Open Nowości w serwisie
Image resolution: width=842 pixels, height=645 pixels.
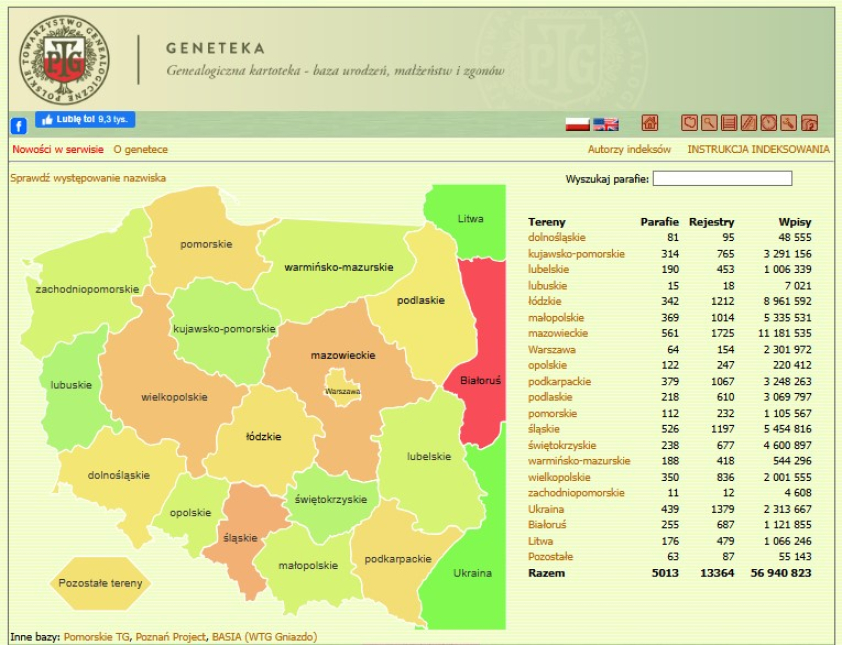tap(58, 149)
